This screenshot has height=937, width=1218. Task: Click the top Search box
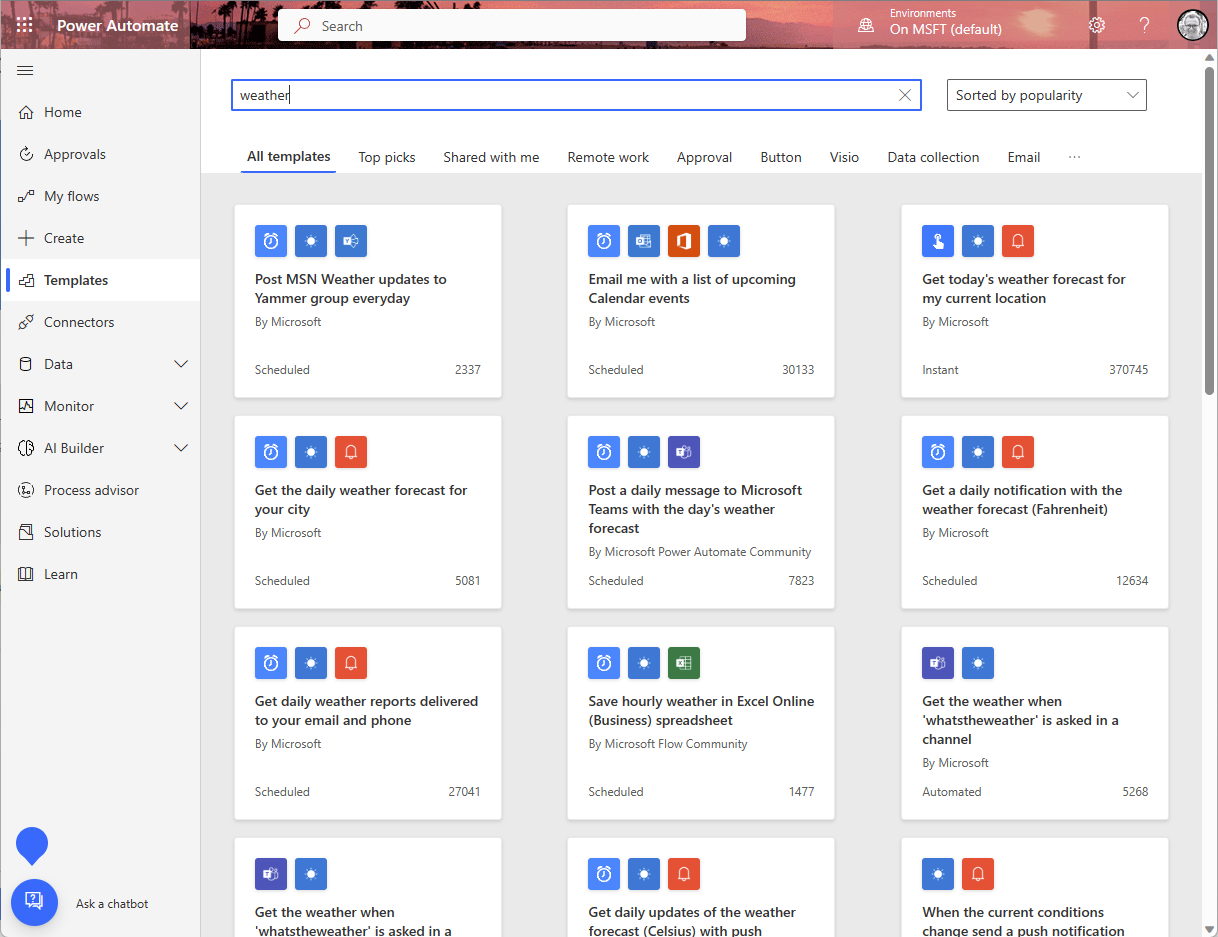(512, 26)
